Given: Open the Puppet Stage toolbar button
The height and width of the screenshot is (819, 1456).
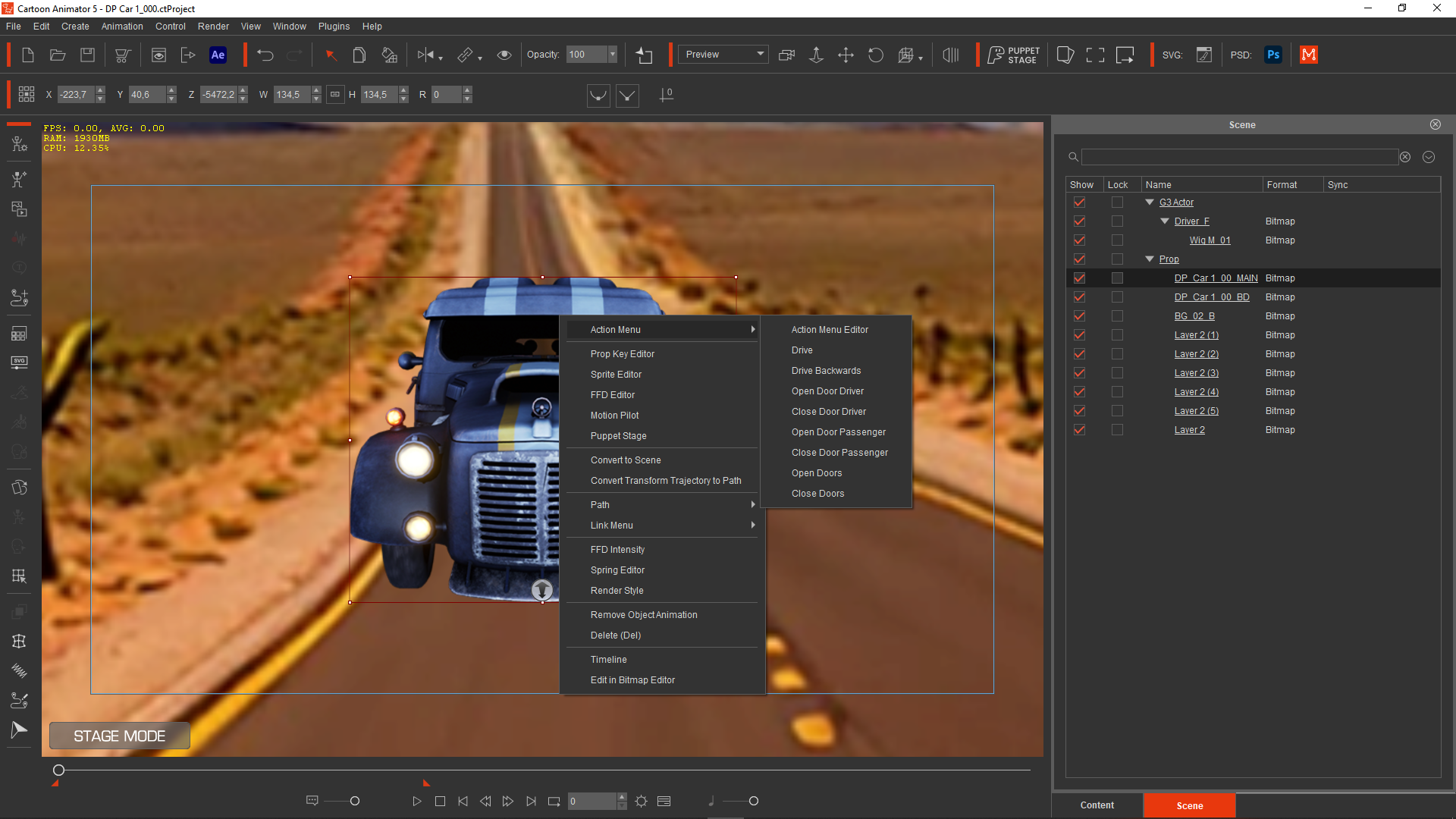Looking at the screenshot, I should click(1014, 55).
